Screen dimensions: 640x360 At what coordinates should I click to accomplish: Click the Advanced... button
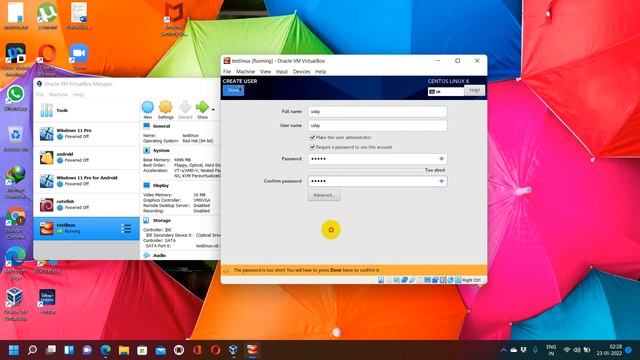tap(324, 195)
